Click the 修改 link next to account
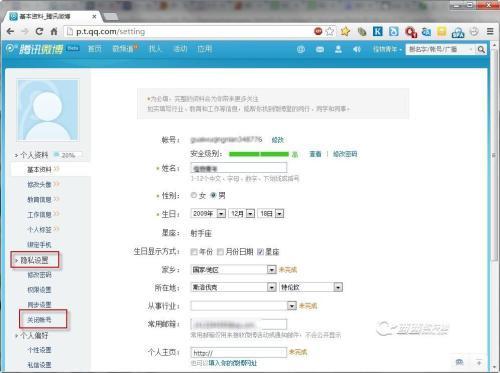 [277, 140]
